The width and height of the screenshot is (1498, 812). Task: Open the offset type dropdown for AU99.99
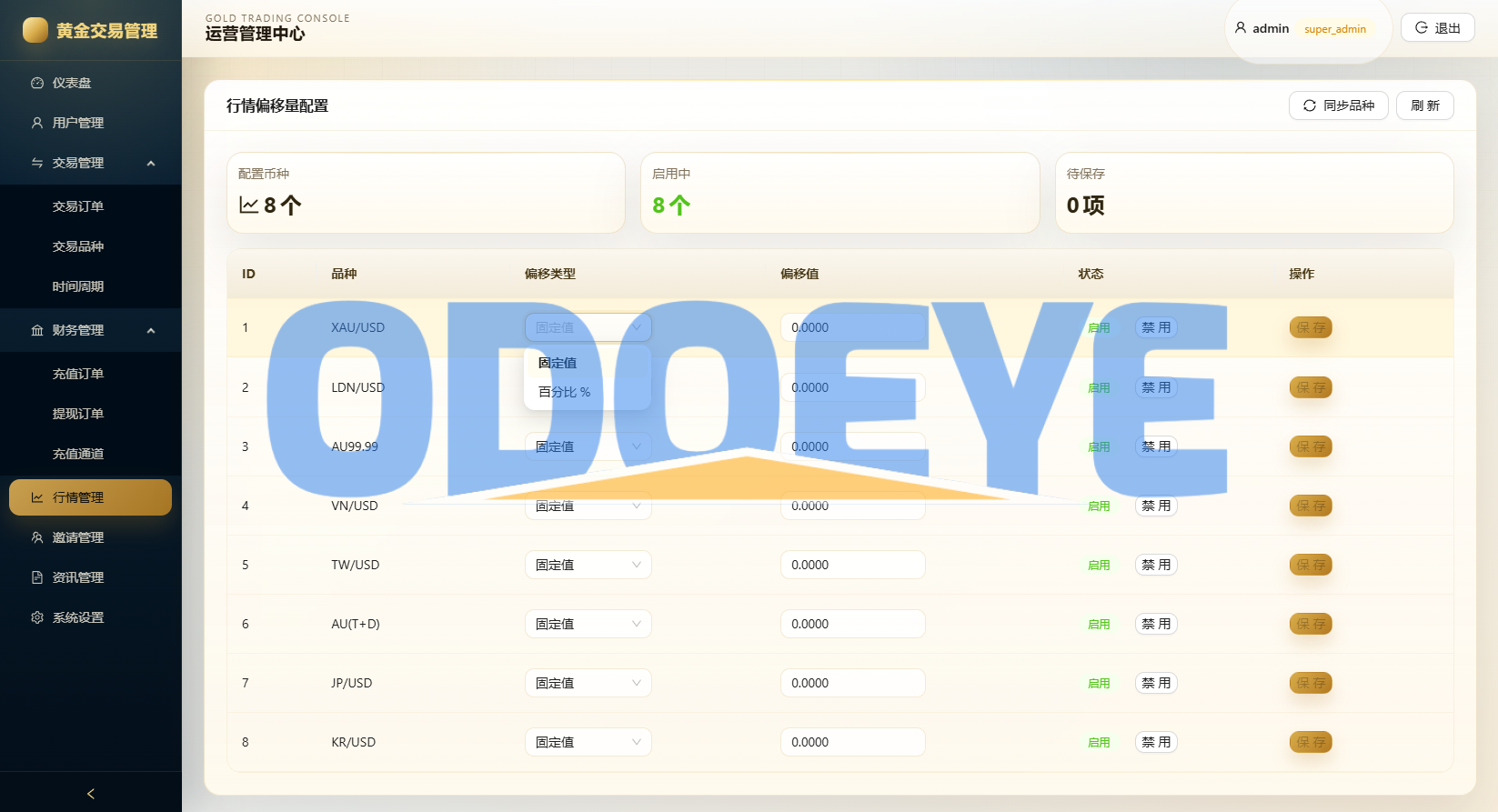click(588, 446)
